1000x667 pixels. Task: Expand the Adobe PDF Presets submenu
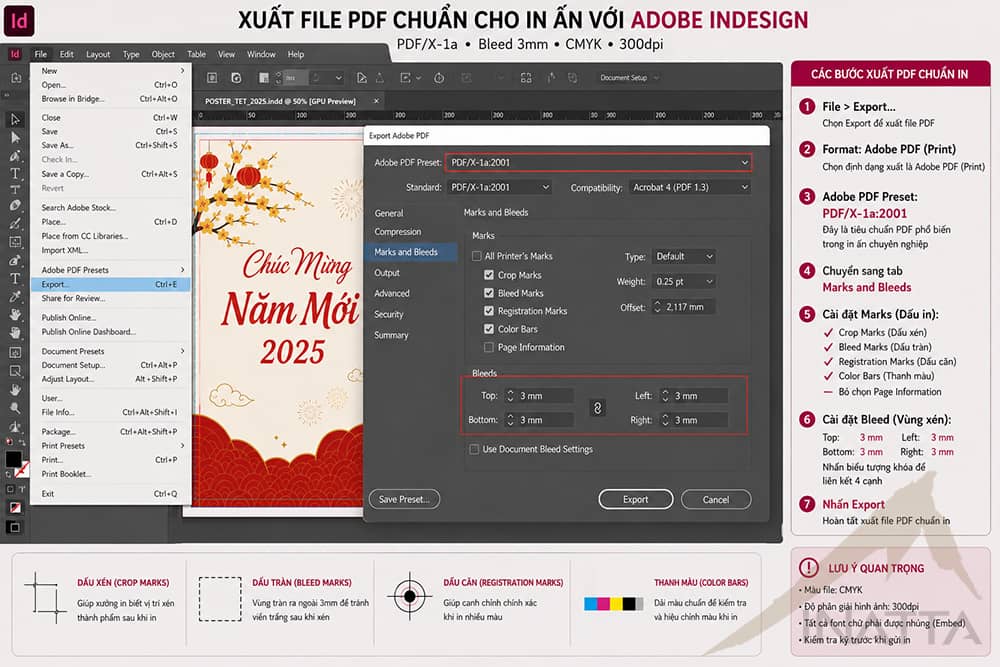(111, 270)
